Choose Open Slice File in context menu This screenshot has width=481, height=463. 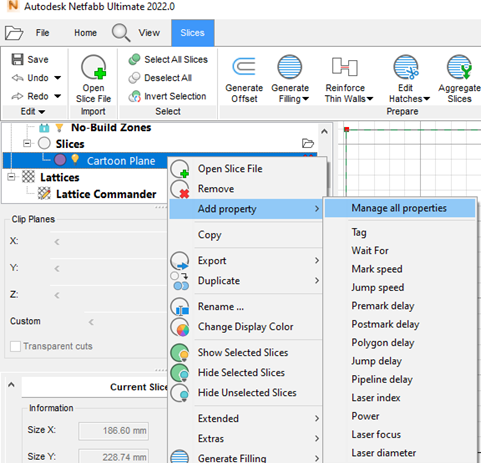point(230,169)
